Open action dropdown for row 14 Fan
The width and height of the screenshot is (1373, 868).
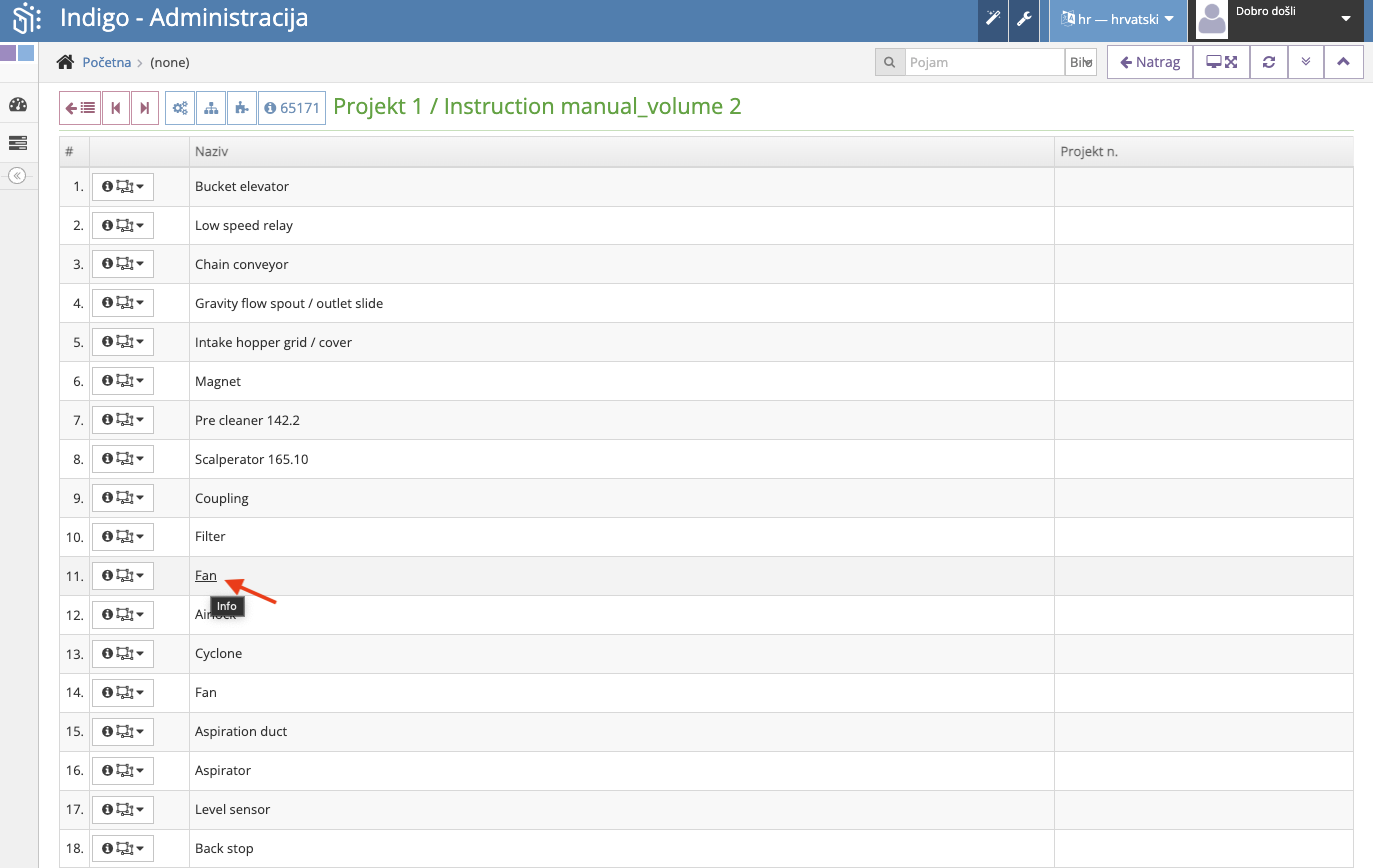pyautogui.click(x=123, y=692)
